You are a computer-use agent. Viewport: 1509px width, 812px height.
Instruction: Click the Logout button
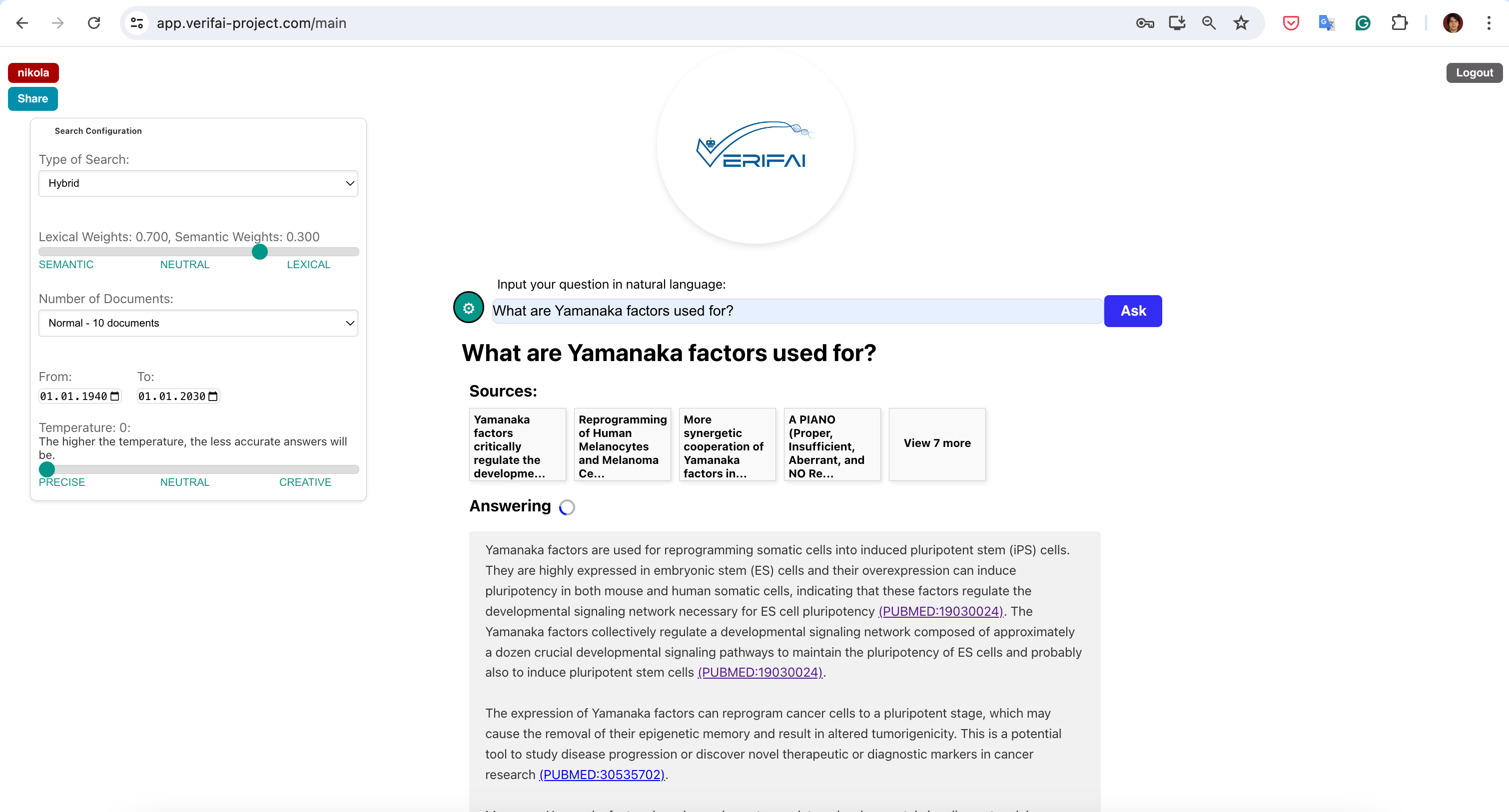tap(1474, 72)
